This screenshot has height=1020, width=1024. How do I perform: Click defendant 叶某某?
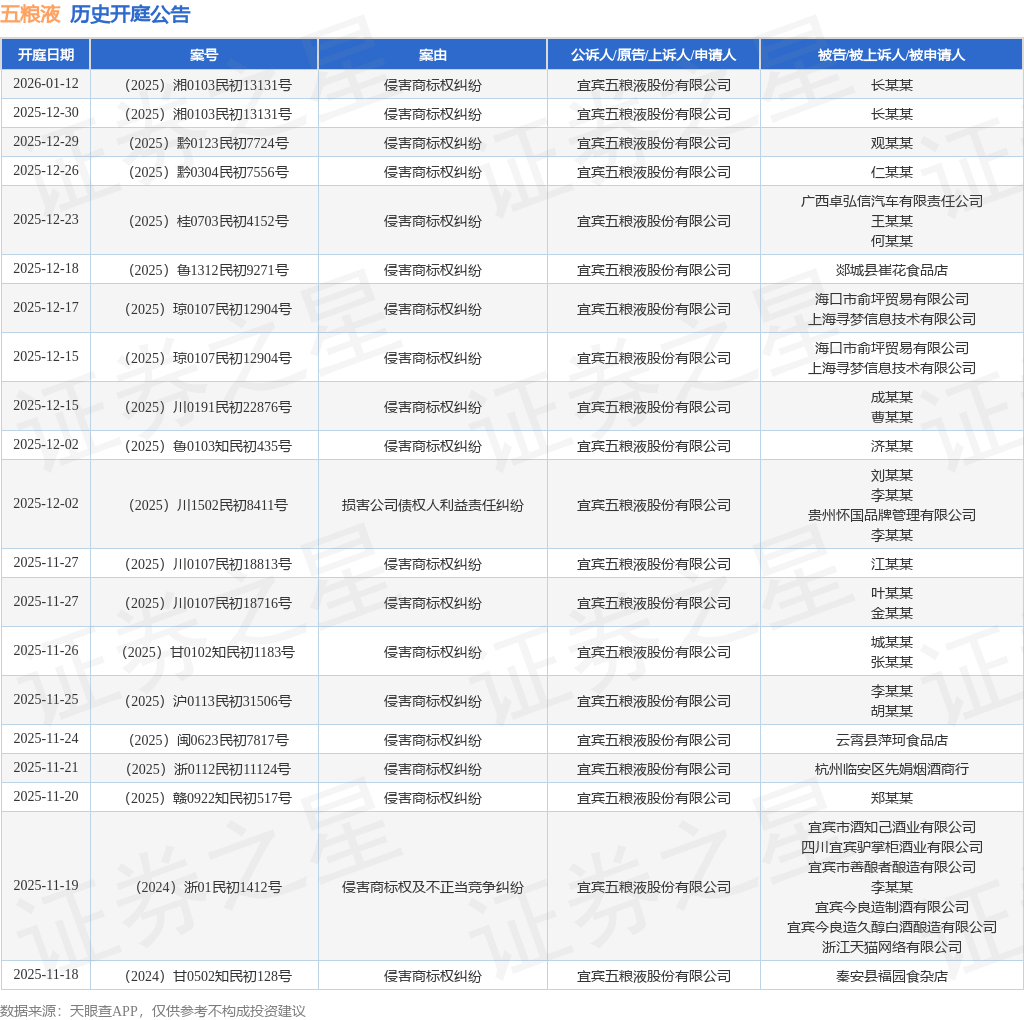(x=891, y=593)
